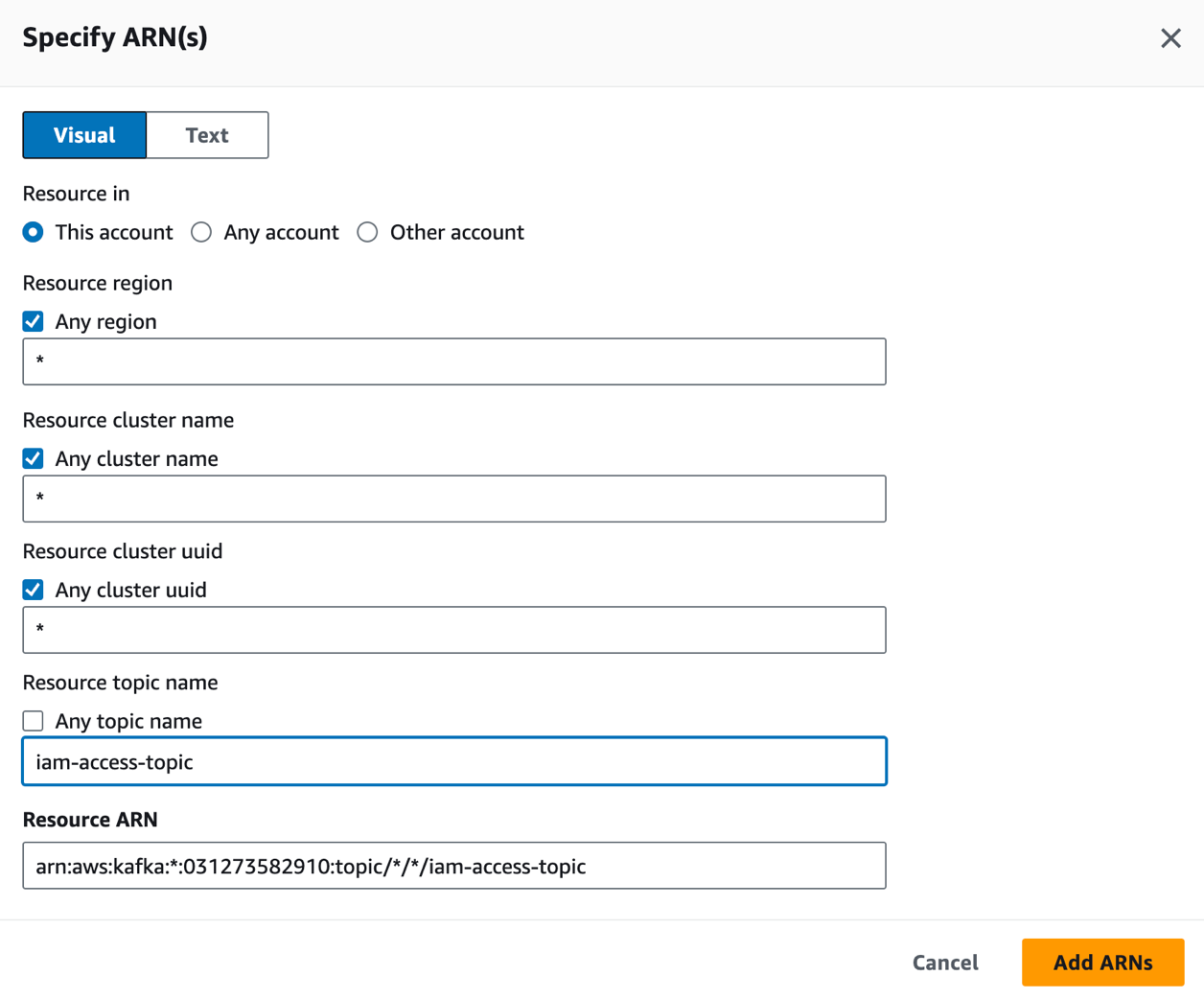Click the Resource cluster uuid input box

[454, 630]
